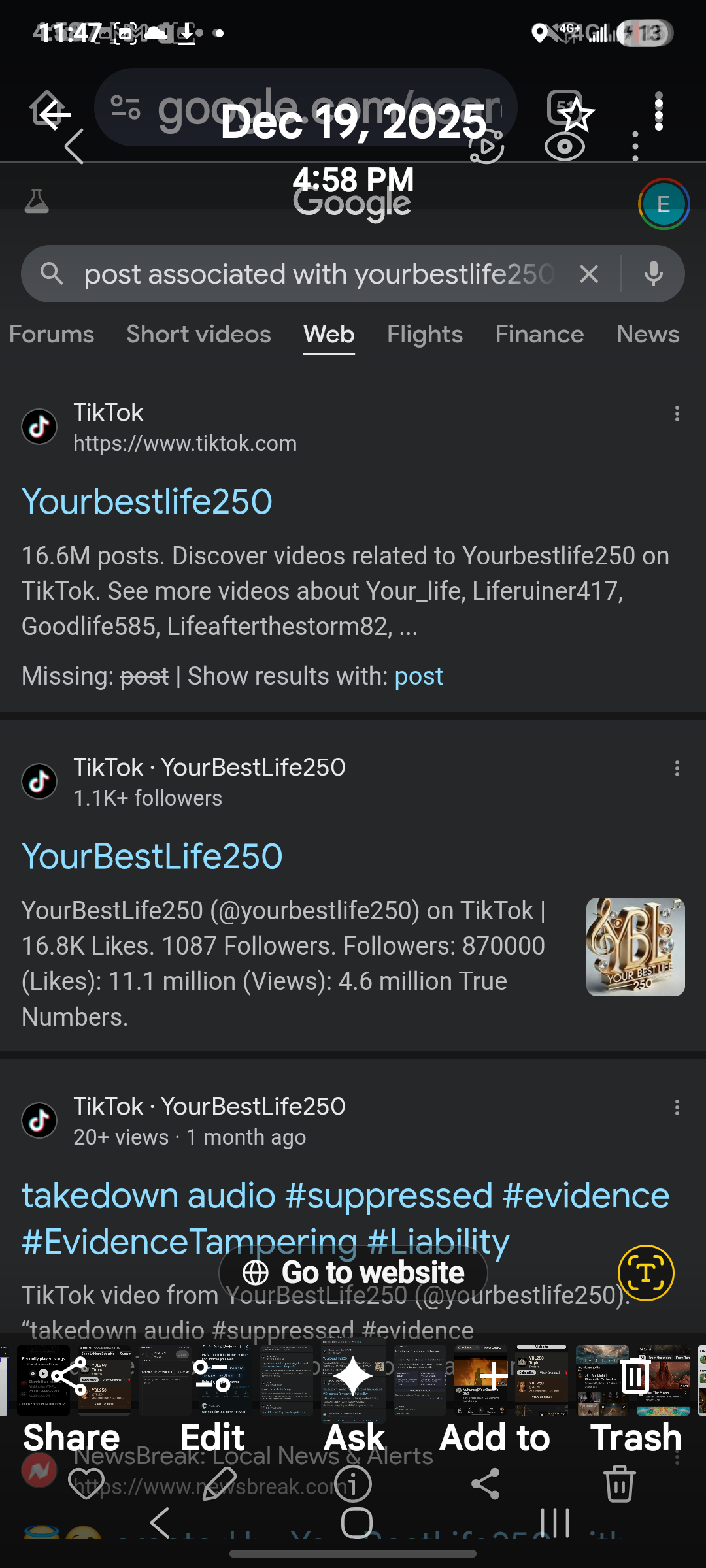
Task: Open options menu for 1.1K+ followers result
Action: (x=677, y=768)
